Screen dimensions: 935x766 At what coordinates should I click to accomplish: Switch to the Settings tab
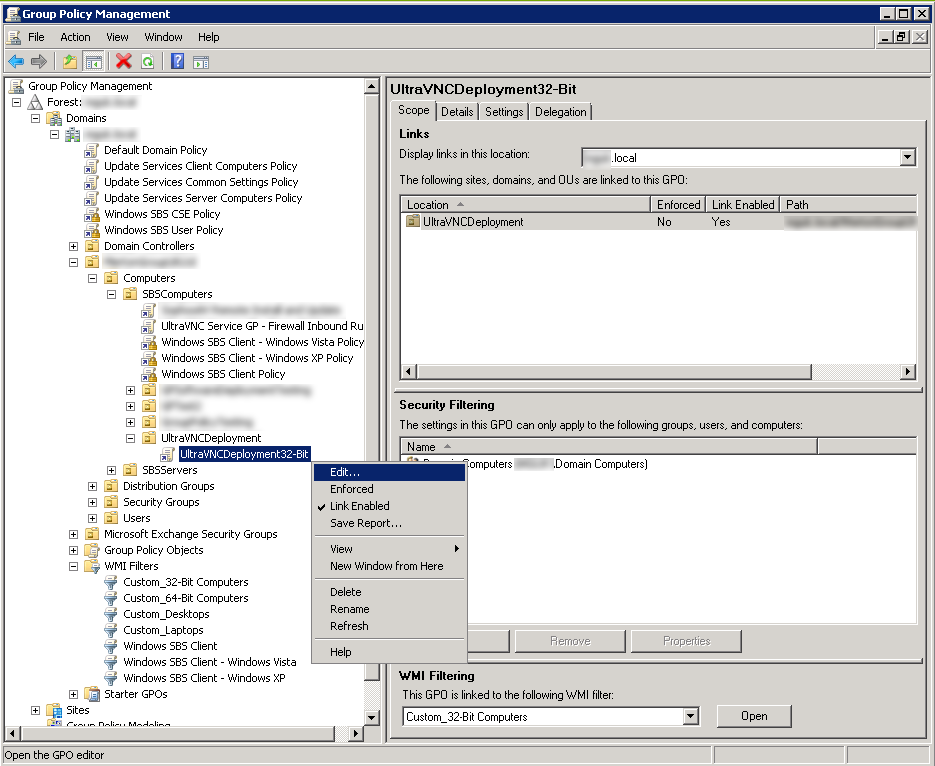[x=504, y=111]
